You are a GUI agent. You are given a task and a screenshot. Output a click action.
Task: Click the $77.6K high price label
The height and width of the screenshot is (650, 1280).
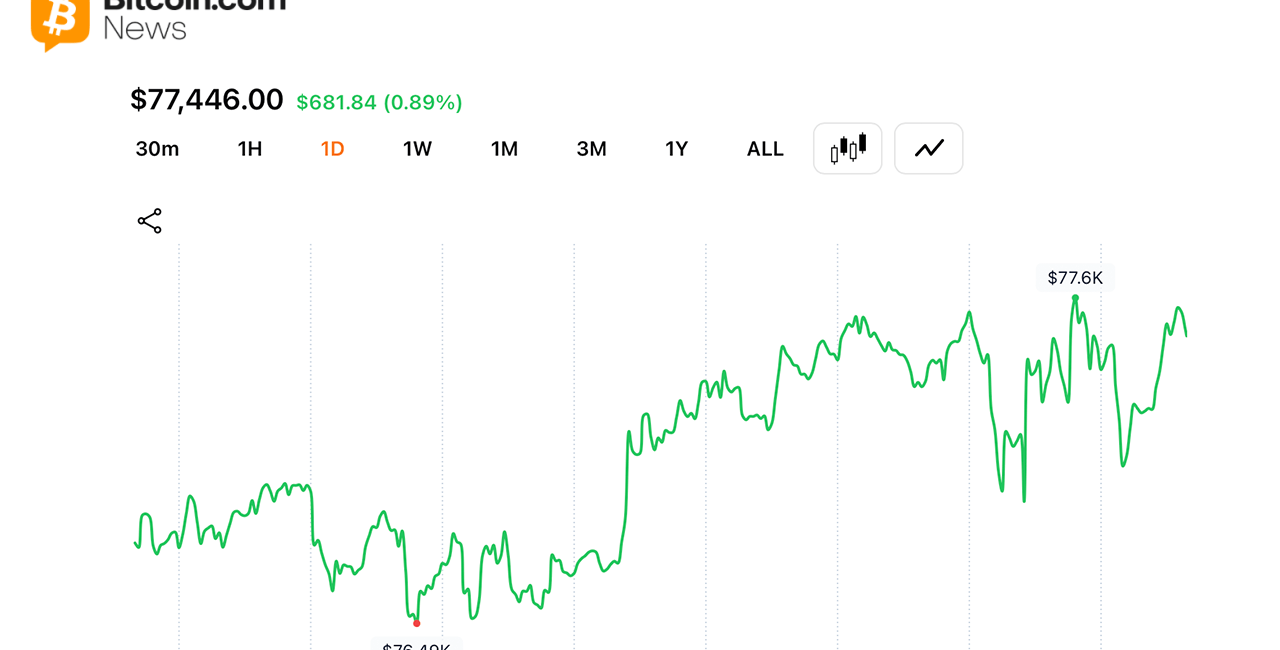[x=1075, y=278]
